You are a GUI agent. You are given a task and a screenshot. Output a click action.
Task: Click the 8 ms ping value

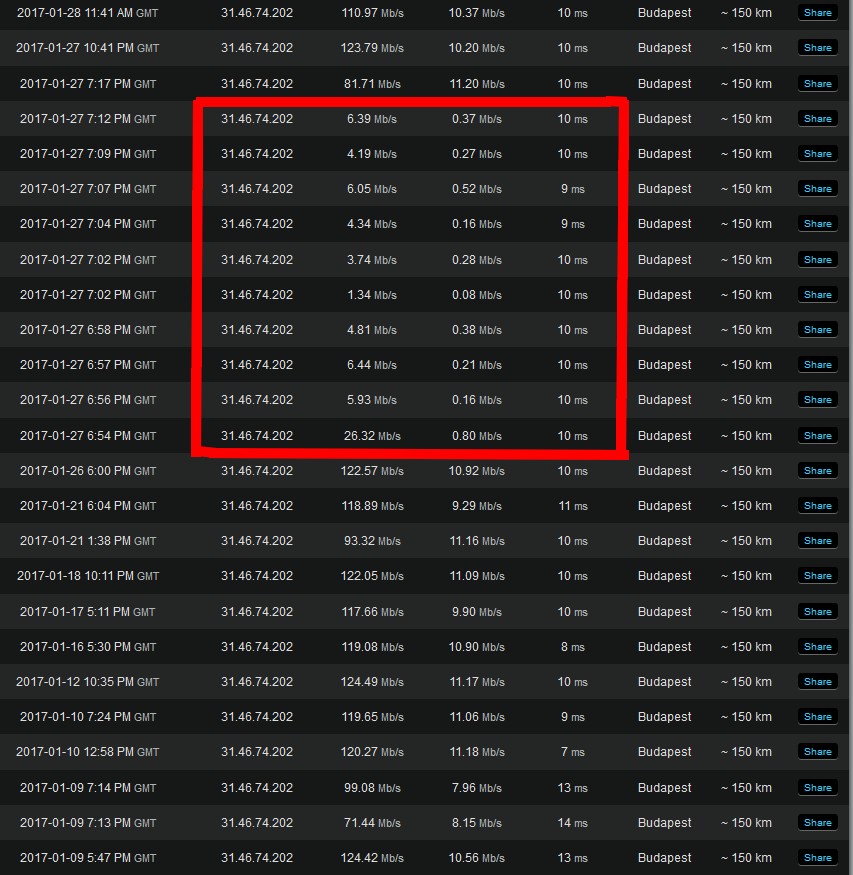pyautogui.click(x=572, y=647)
